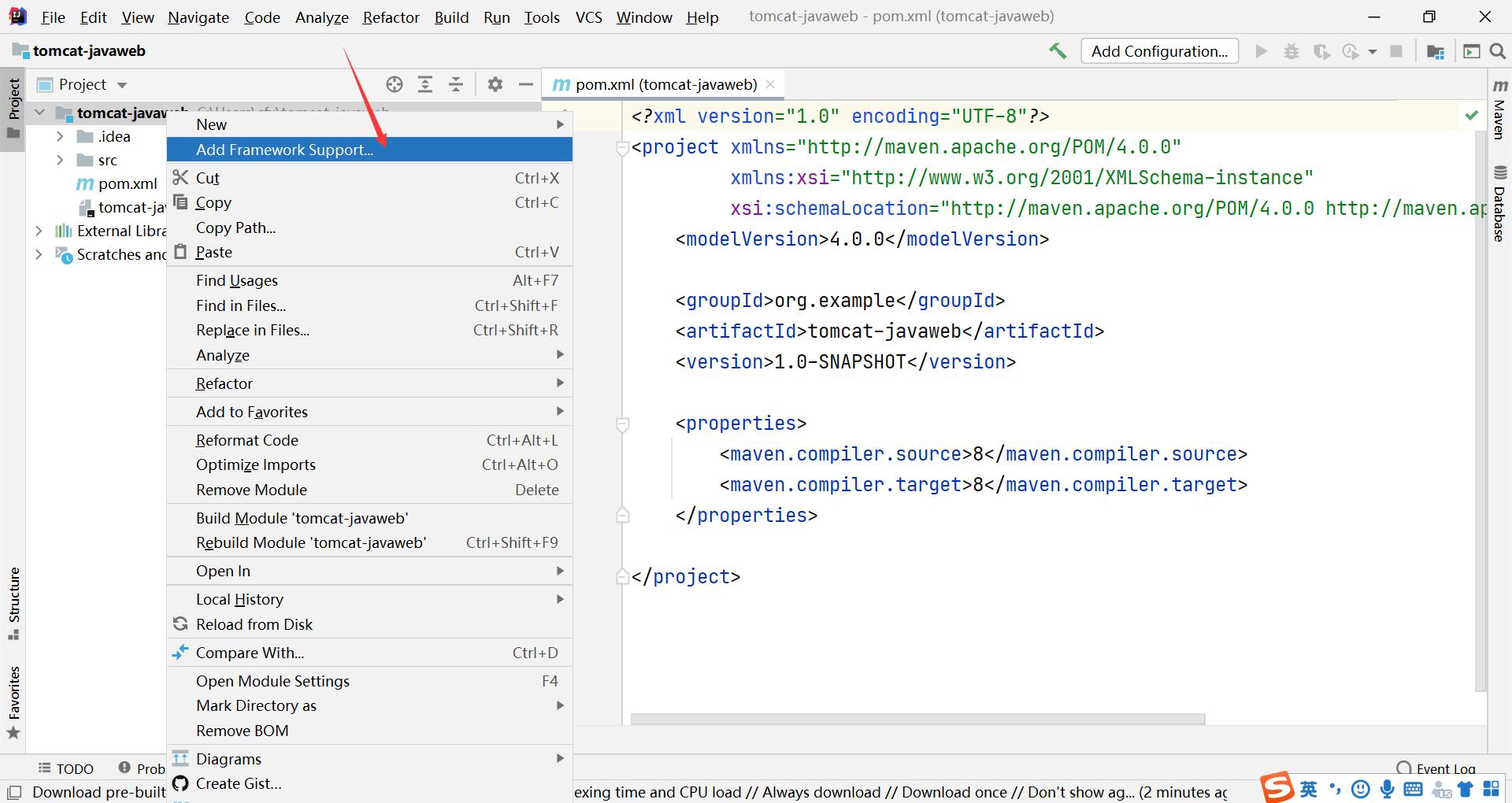This screenshot has height=803, width=1512.
Task: Click the soft keyboard icon in IME bar
Action: click(1413, 788)
